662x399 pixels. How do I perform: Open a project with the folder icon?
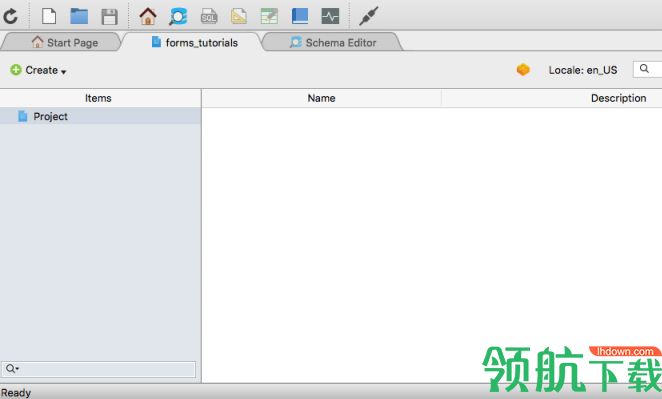pos(79,16)
